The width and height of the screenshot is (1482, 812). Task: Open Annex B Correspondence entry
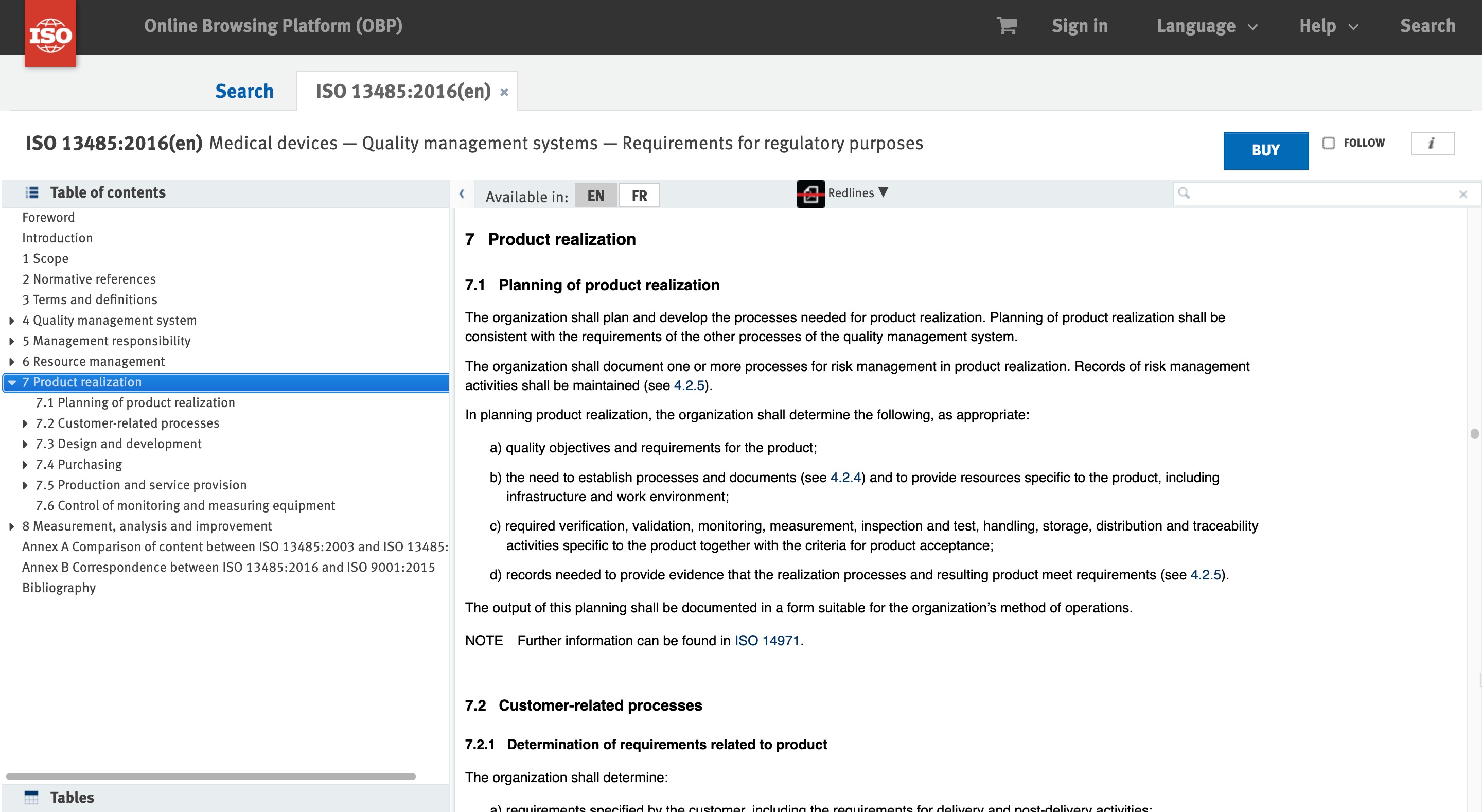[228, 568]
